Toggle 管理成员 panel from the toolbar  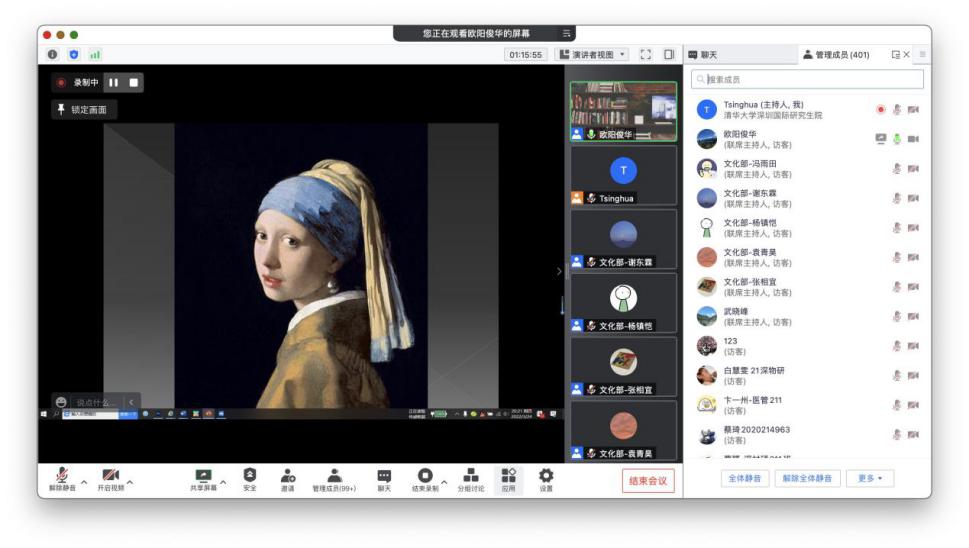click(334, 479)
